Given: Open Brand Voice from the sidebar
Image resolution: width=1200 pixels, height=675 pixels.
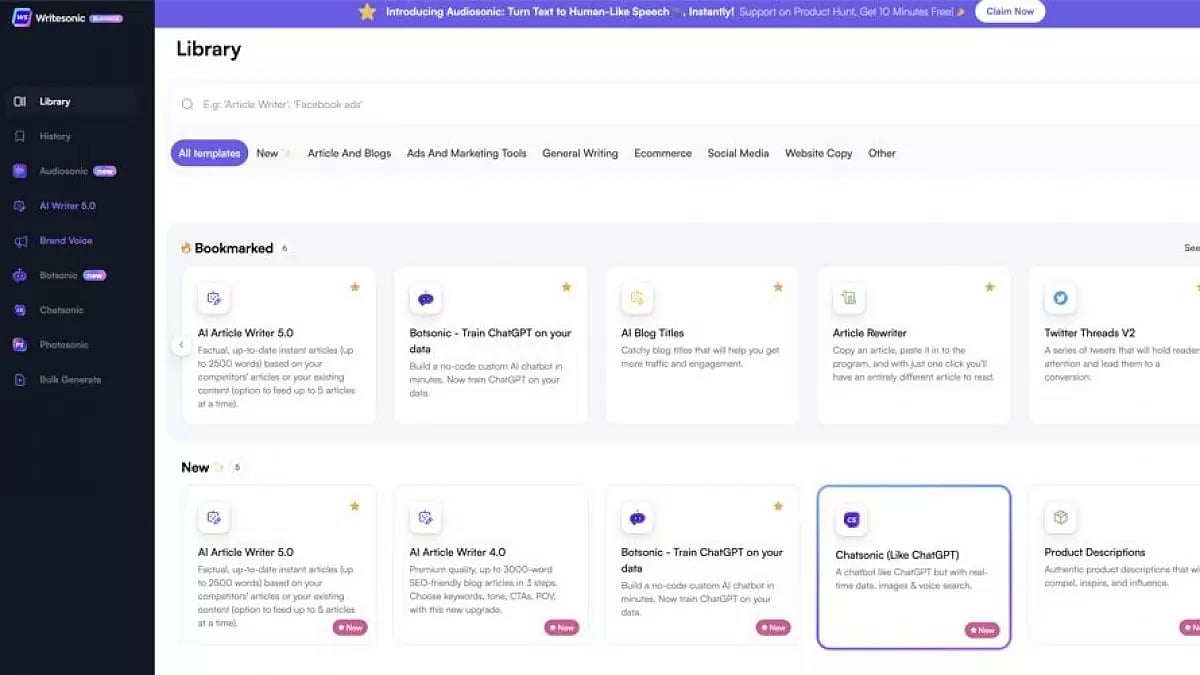Looking at the screenshot, I should pos(66,240).
